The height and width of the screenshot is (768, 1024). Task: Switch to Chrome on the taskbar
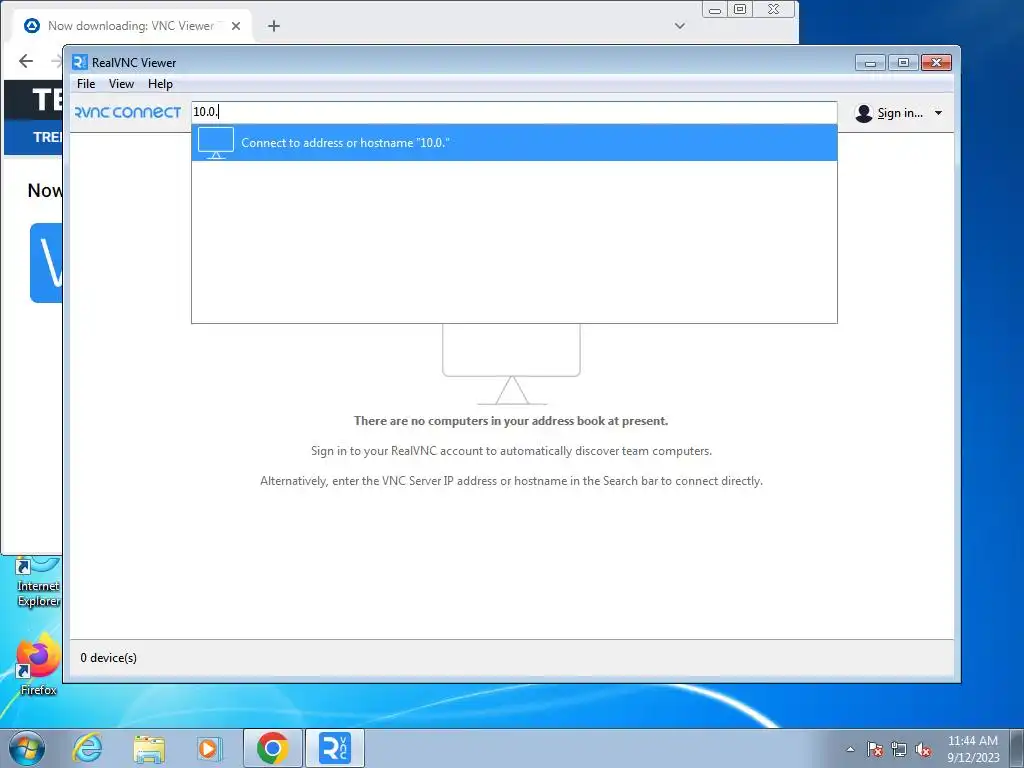273,748
